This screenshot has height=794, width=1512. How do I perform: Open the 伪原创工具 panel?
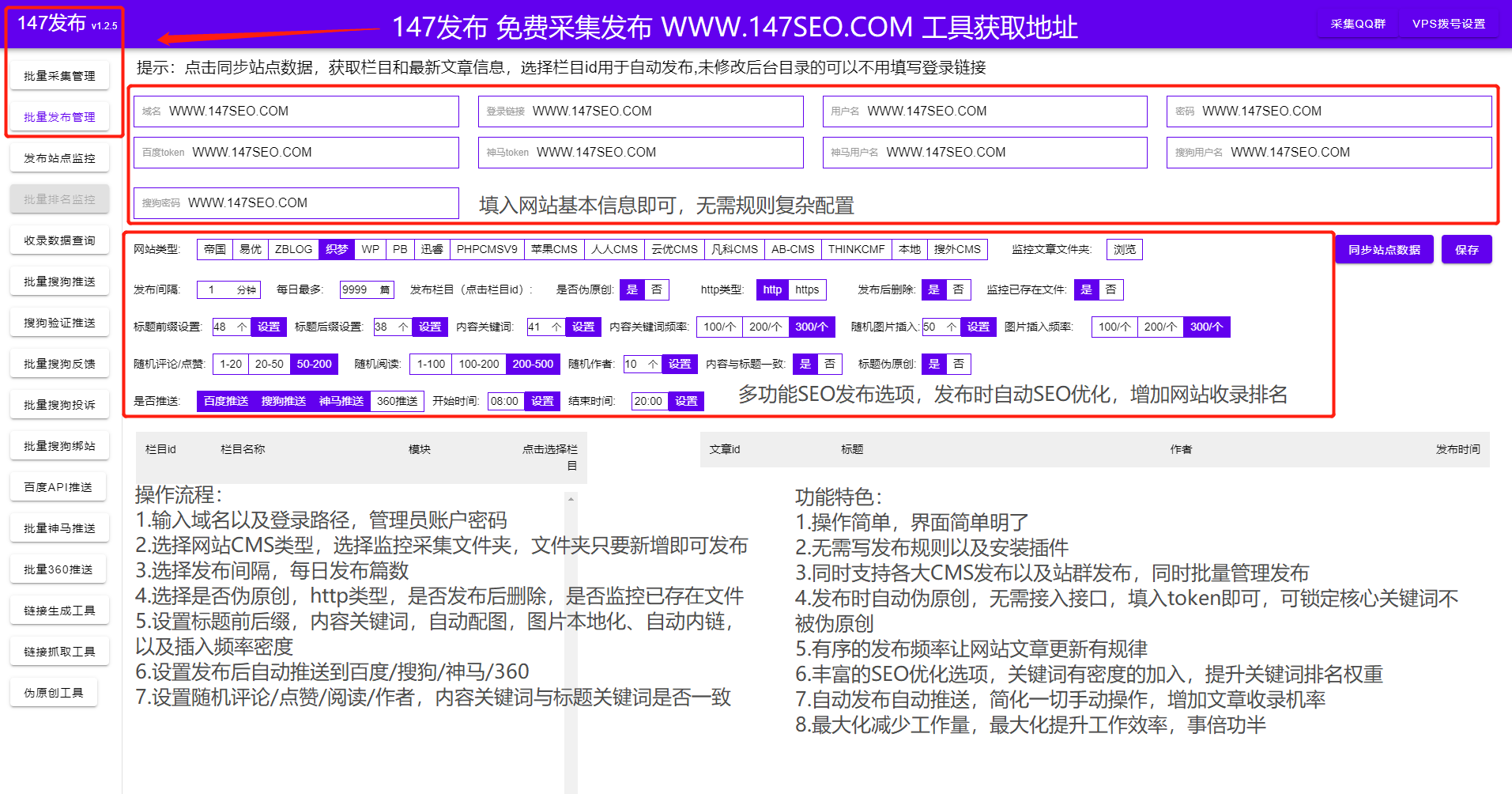click(54, 692)
